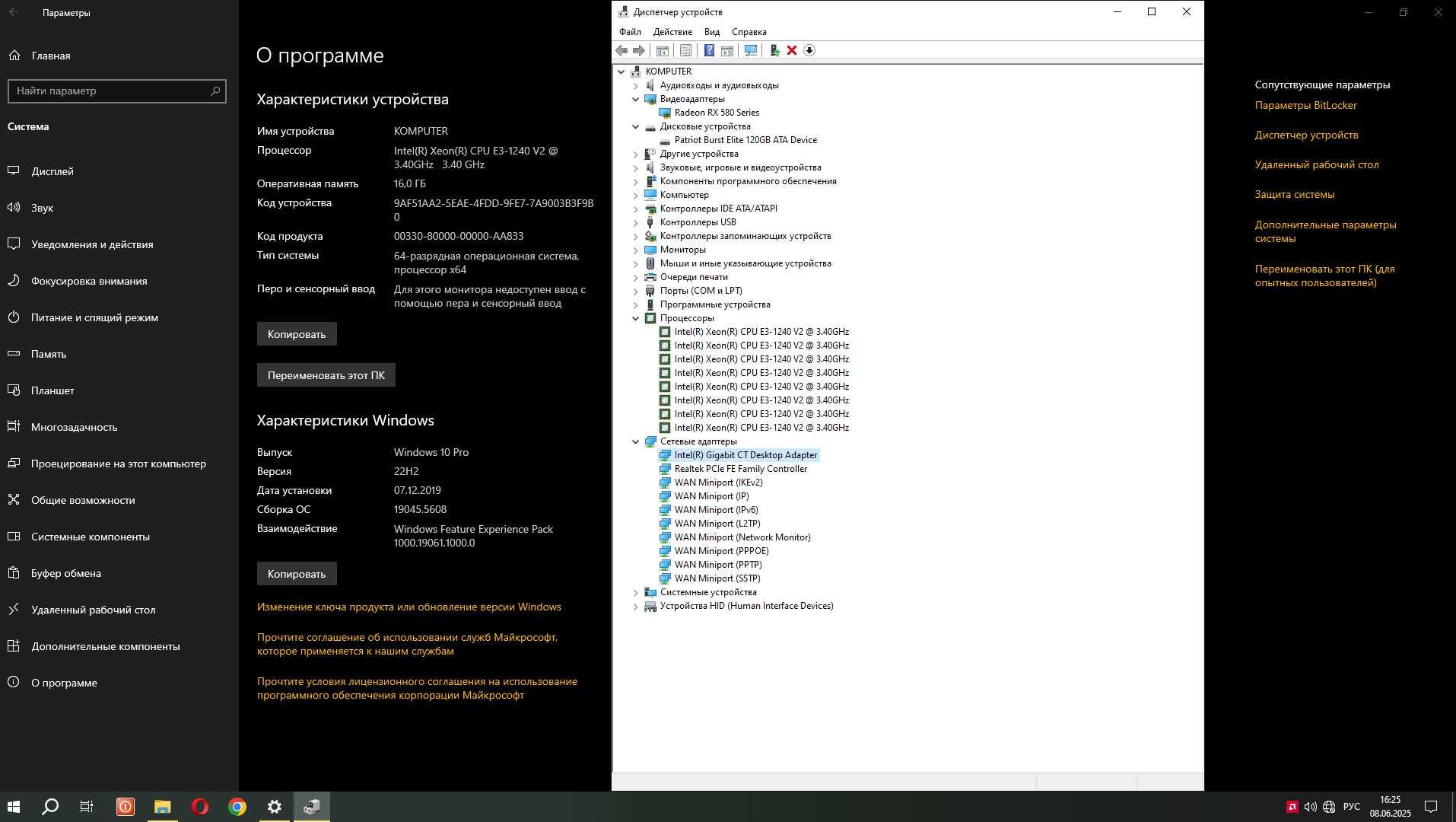
Task: Click the Back arrow in Device Manager toolbar
Action: click(622, 50)
